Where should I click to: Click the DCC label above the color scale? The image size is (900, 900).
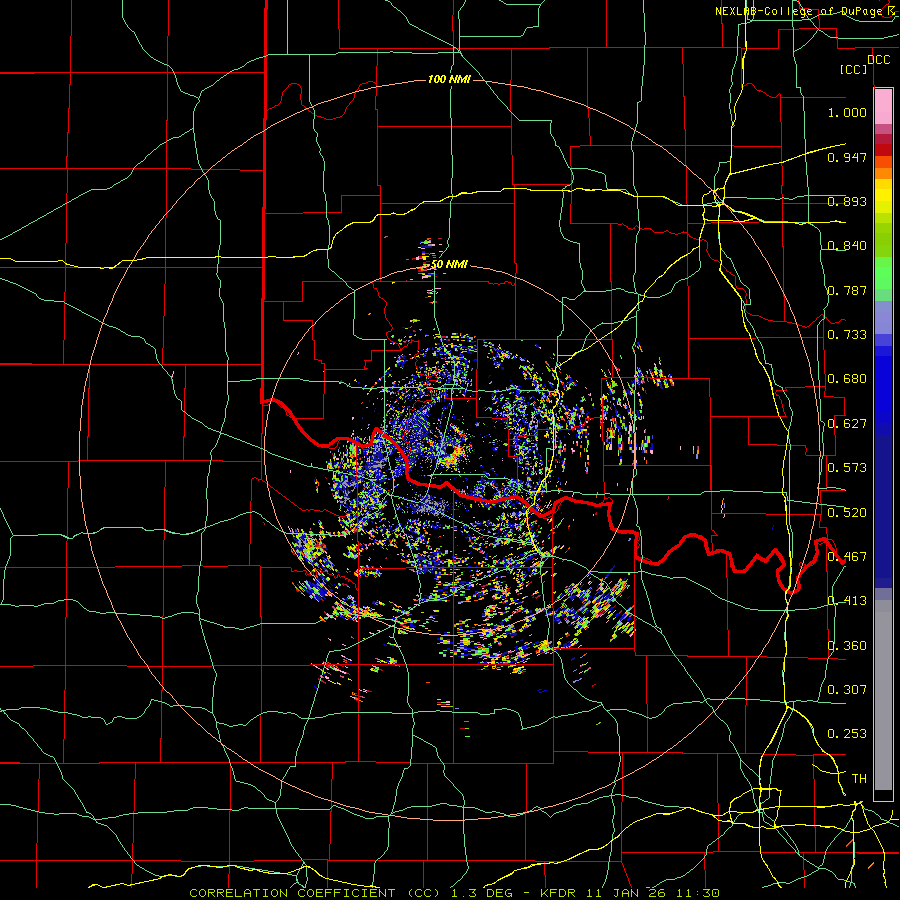tap(879, 60)
